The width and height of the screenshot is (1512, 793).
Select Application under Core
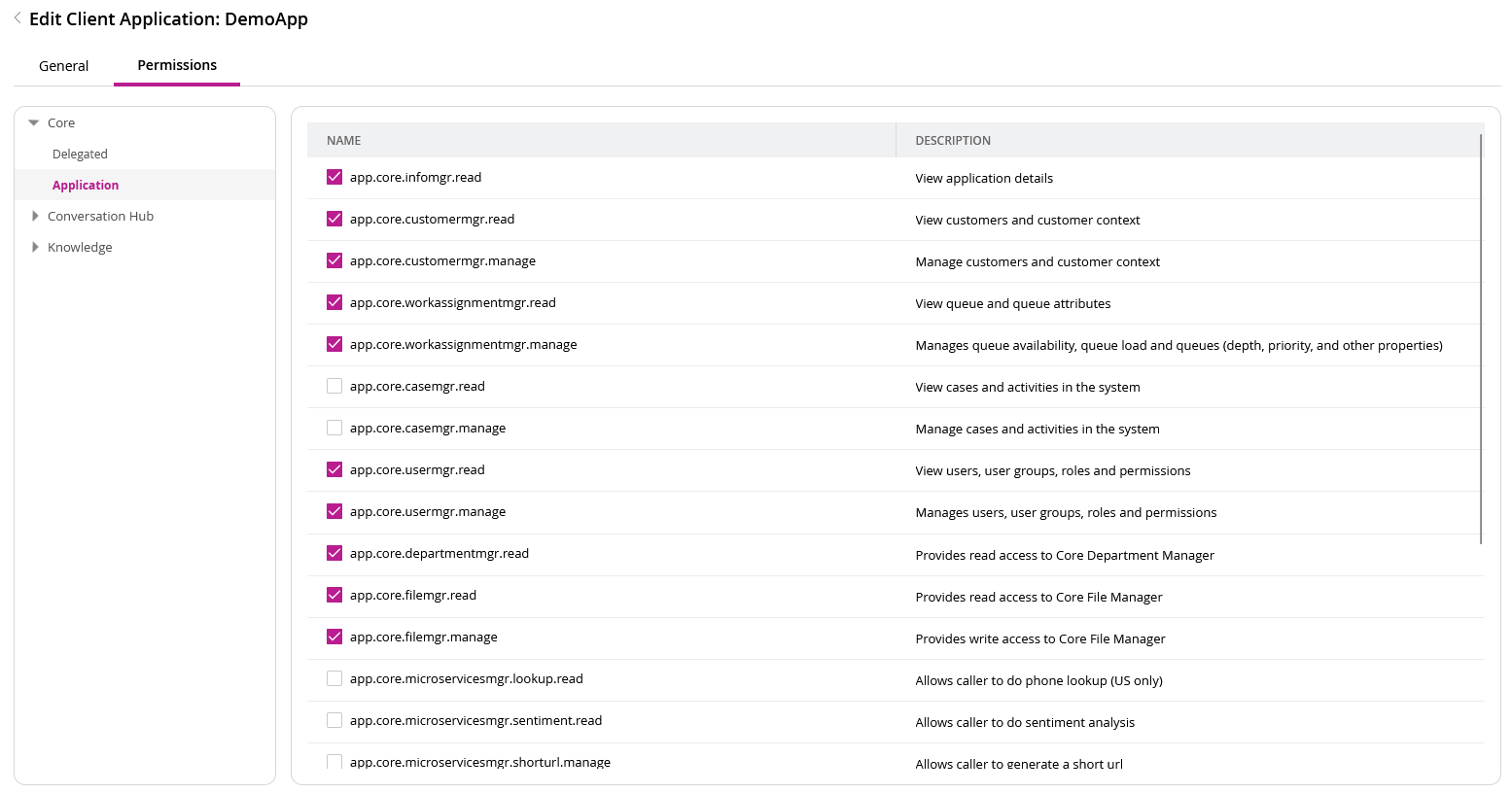tap(86, 185)
